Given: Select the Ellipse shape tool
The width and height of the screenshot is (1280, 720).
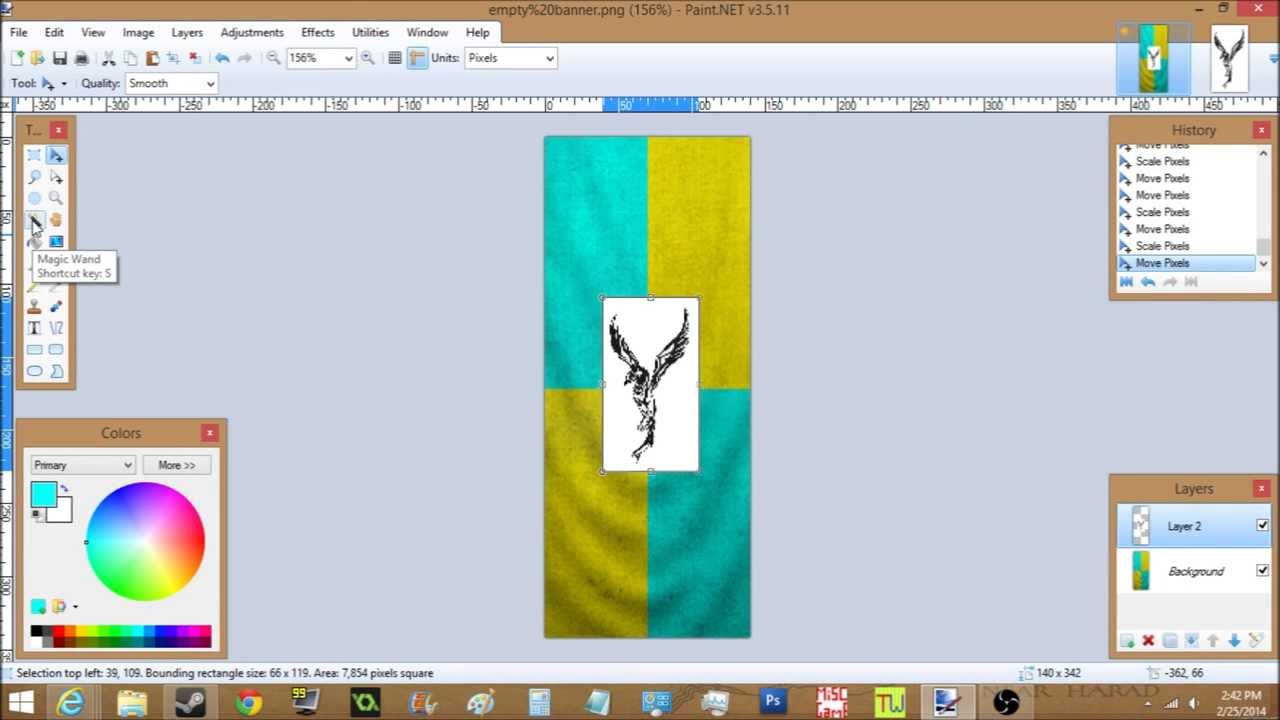Looking at the screenshot, I should click(35, 371).
